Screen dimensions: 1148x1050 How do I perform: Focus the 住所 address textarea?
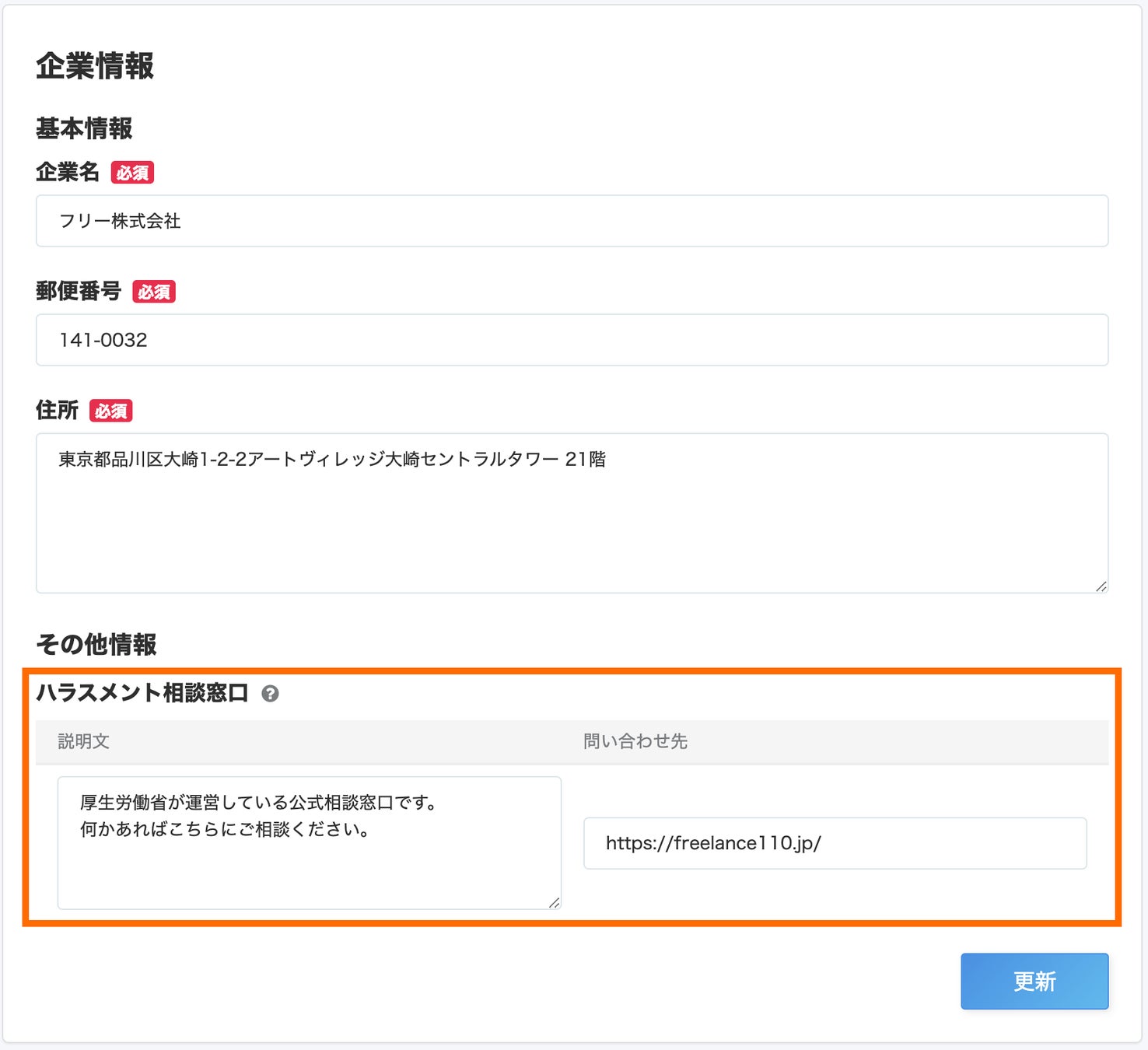572,513
